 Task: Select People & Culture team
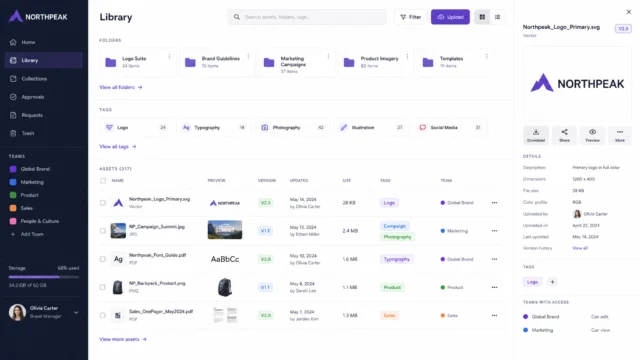[34, 221]
